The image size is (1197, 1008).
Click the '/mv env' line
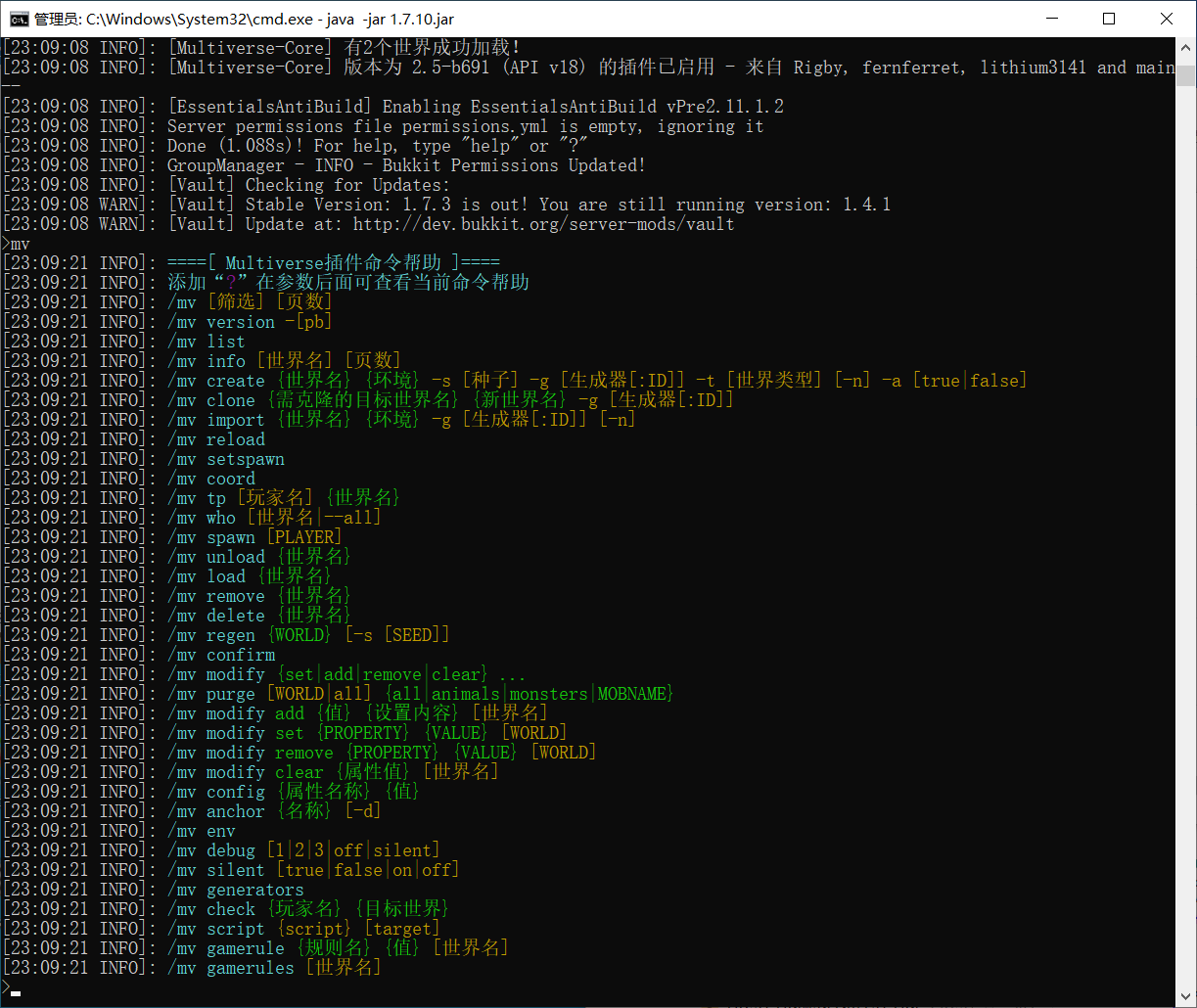[x=118, y=831]
